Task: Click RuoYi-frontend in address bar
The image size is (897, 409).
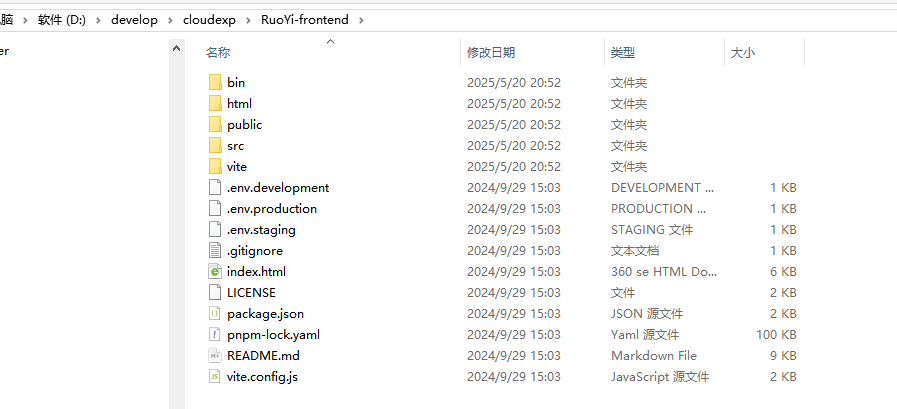Action: [x=305, y=20]
